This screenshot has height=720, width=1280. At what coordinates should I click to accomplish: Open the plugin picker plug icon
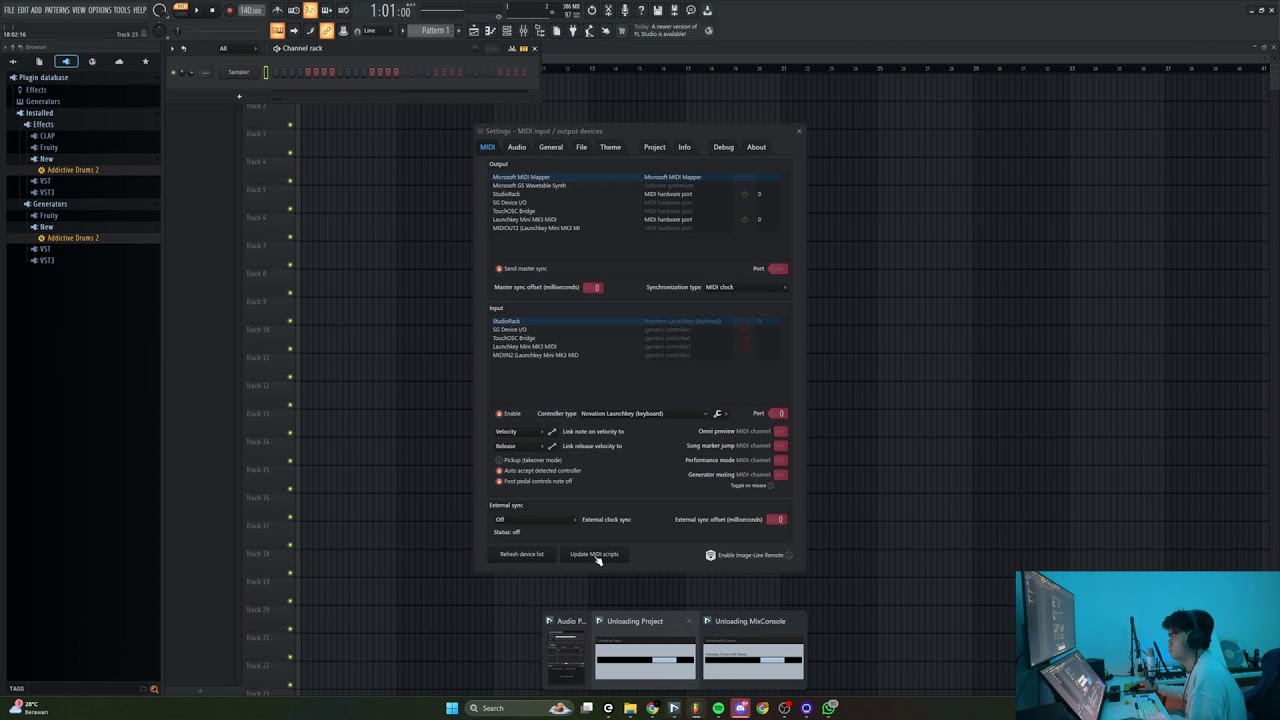click(x=572, y=31)
